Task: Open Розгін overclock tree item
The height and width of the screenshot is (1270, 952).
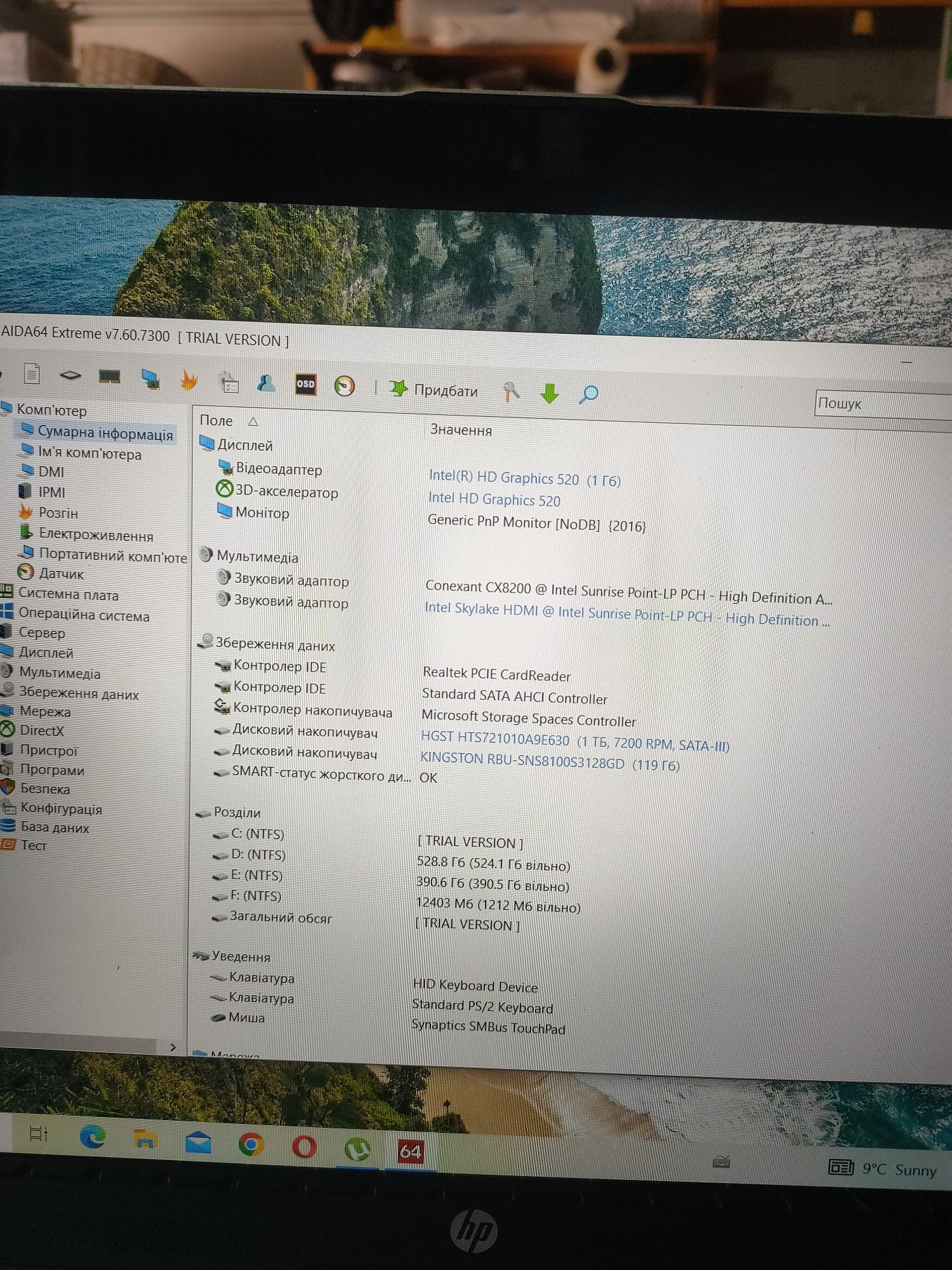Action: pyautogui.click(x=49, y=512)
